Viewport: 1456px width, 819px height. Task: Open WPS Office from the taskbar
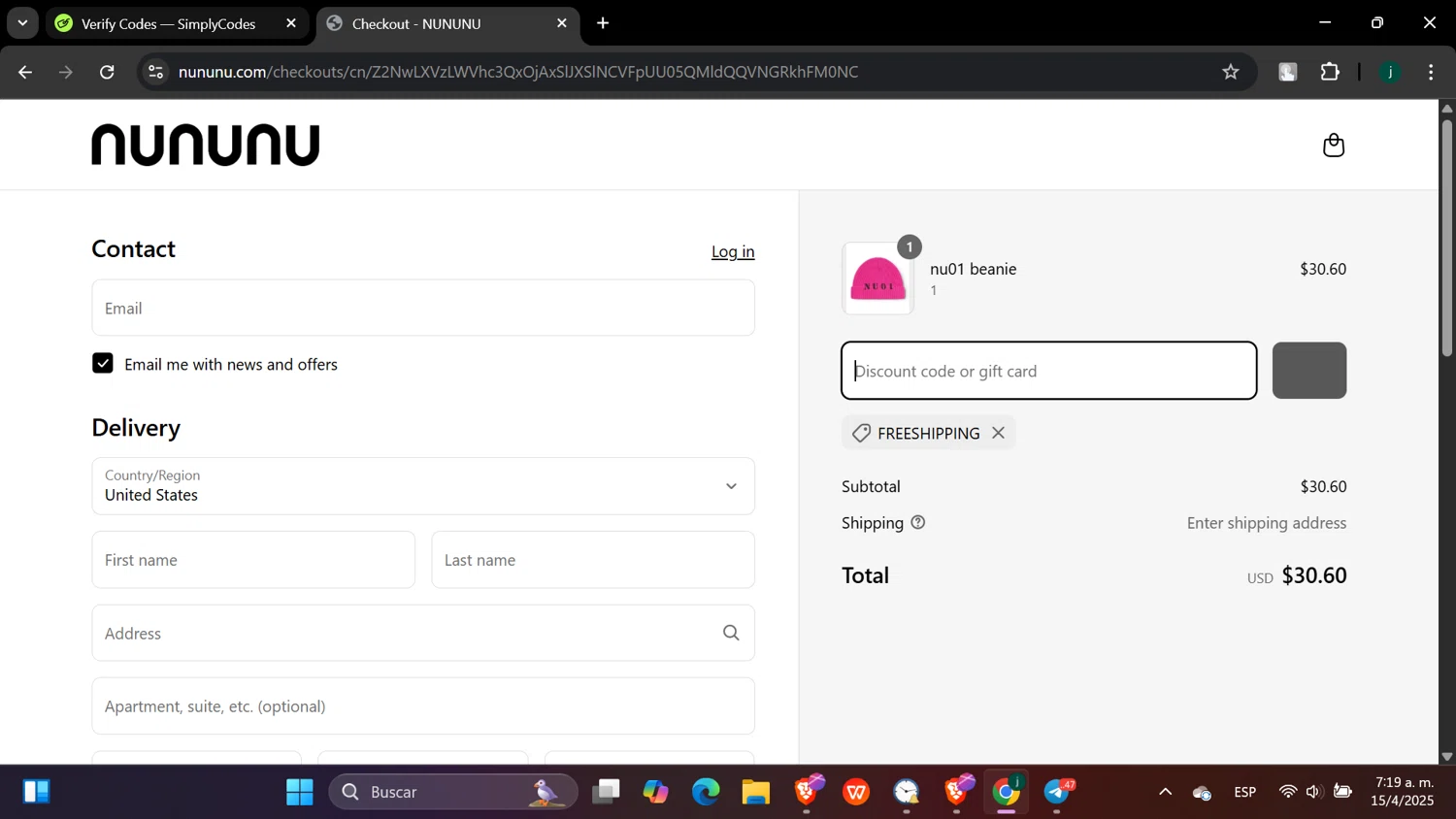point(856,793)
